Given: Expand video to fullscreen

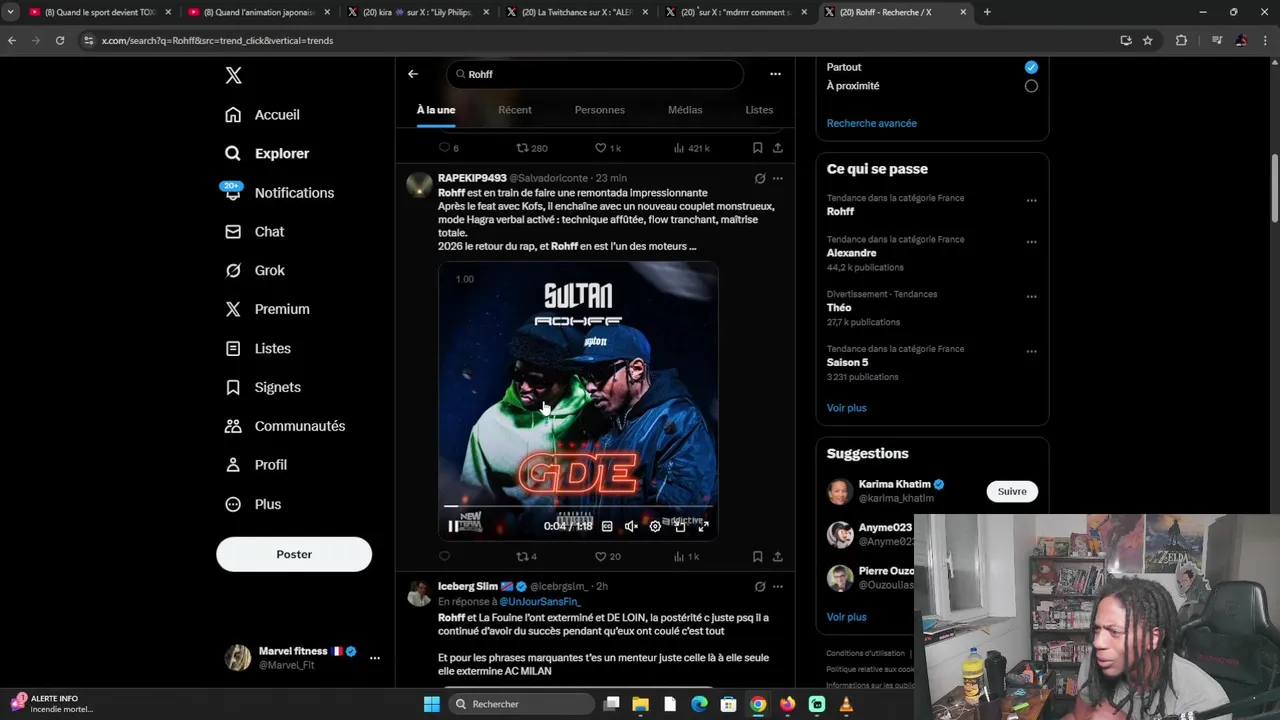Looking at the screenshot, I should pos(703,526).
